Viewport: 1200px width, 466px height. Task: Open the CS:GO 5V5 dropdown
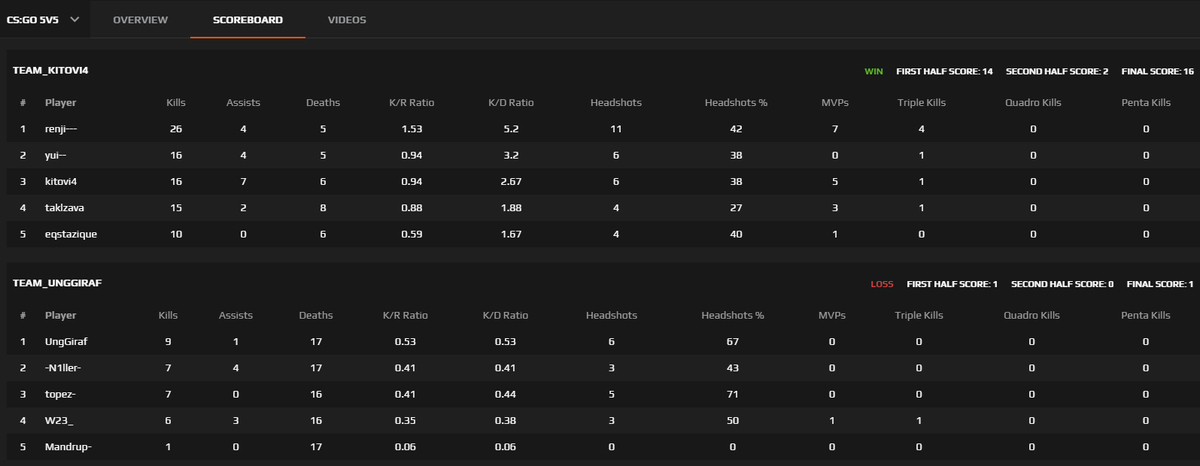[x=44, y=19]
